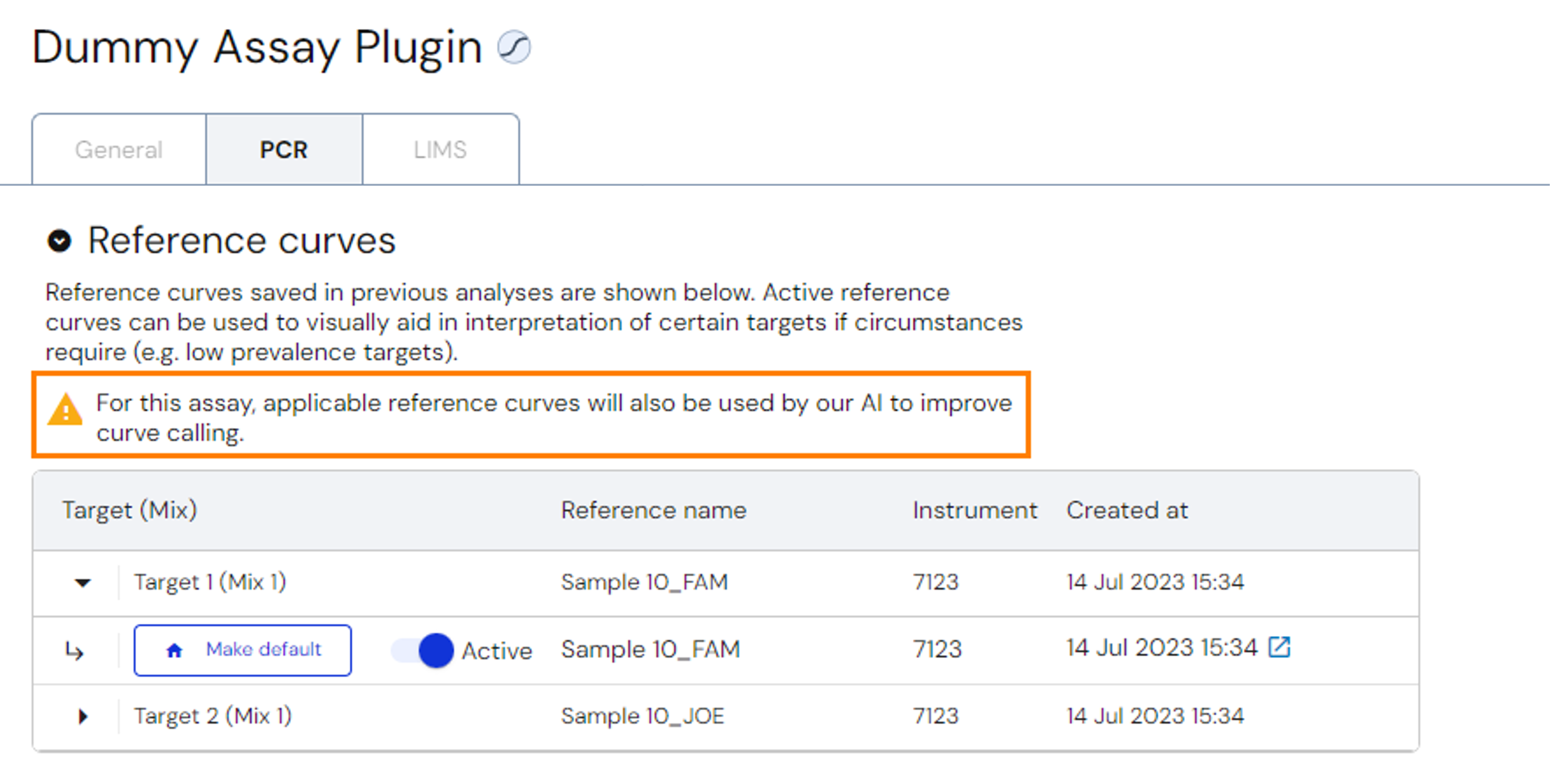Screen dimensions: 1568x767
Task: Click the curve icon beside Dummy Assay Plugin
Action: (514, 48)
